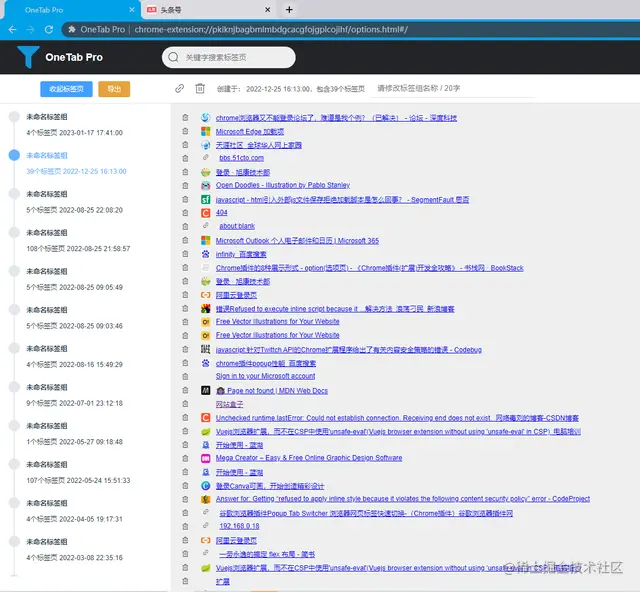Image resolution: width=640 pixels, height=592 pixels.
Task: Click the browser forward arrow
Action: coord(31,29)
